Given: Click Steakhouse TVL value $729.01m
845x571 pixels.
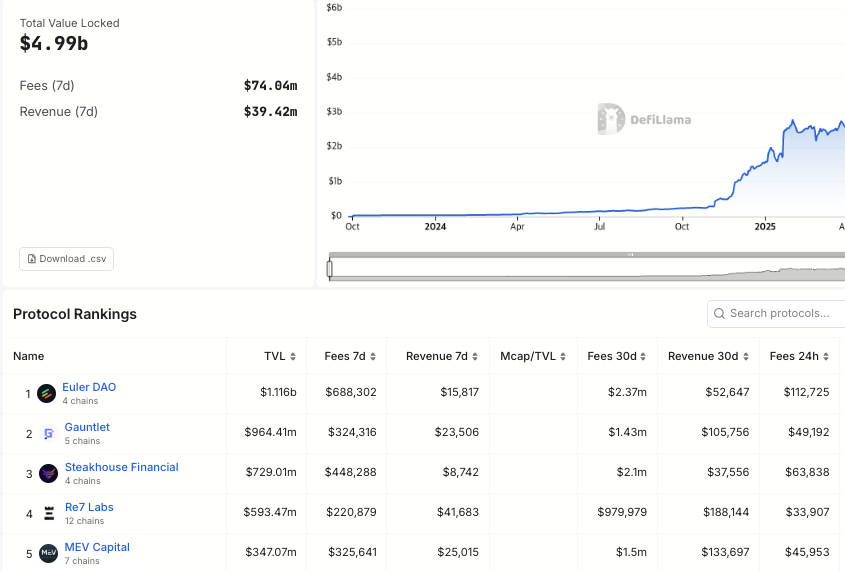Looking at the screenshot, I should 271,472.
